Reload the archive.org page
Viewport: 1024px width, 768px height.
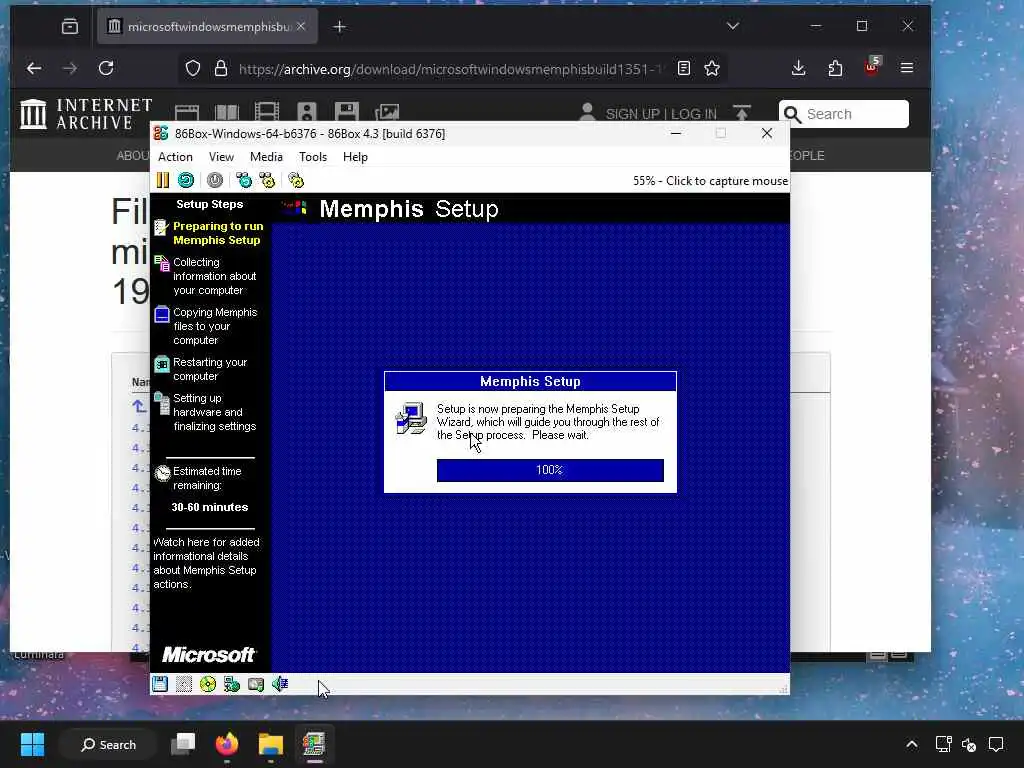click(106, 68)
